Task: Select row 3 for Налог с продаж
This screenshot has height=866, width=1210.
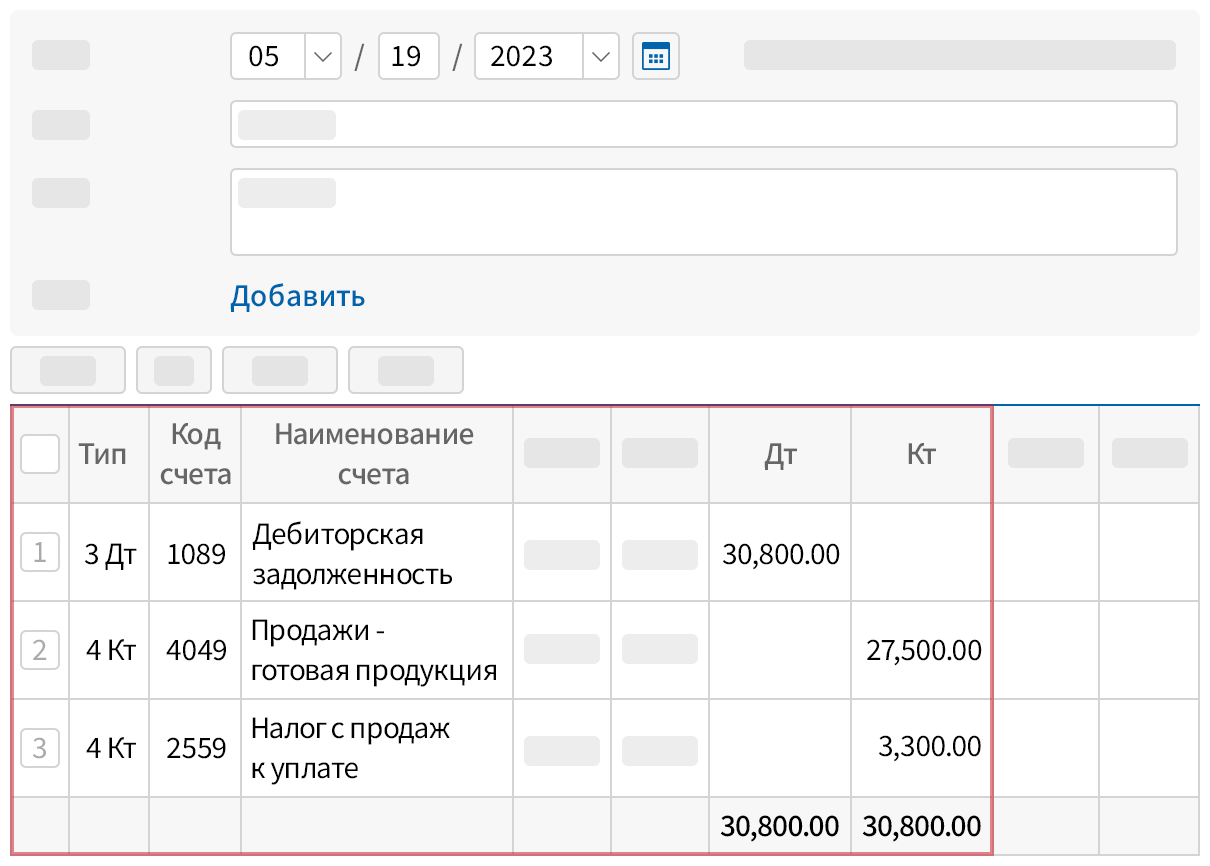Action: pos(40,746)
